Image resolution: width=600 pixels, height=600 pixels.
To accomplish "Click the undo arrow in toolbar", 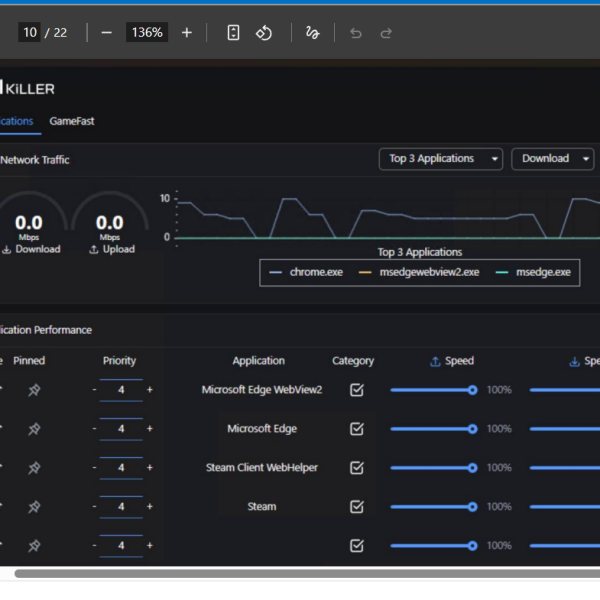I will pyautogui.click(x=356, y=33).
